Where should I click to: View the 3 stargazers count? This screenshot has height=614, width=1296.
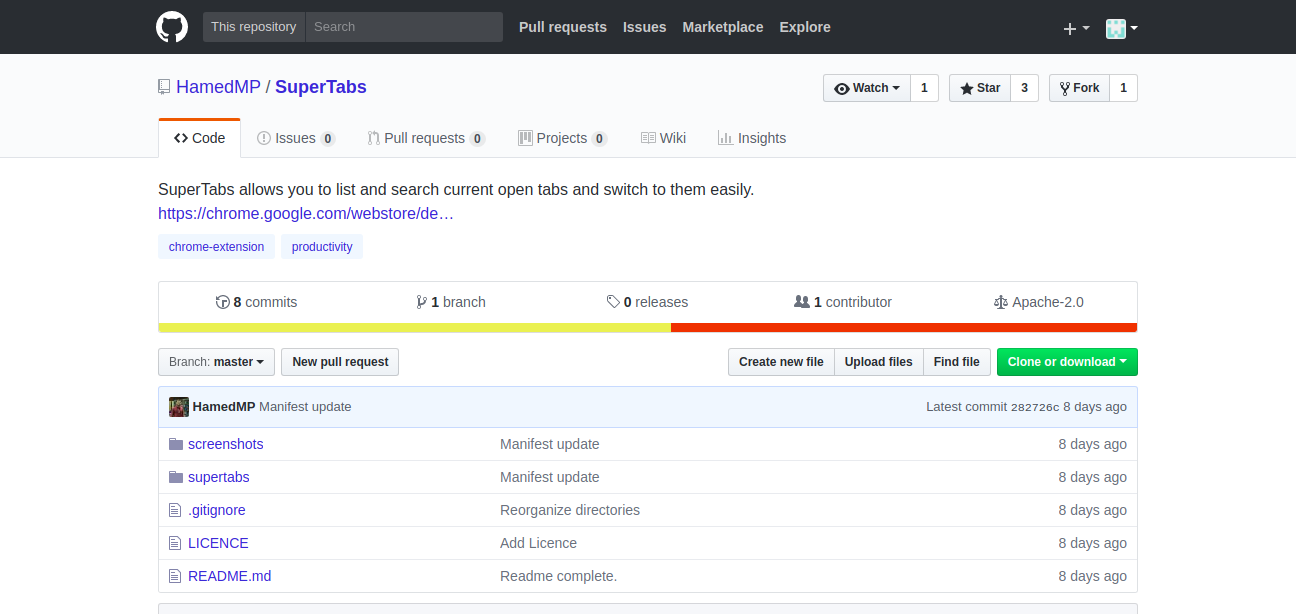click(x=1024, y=88)
